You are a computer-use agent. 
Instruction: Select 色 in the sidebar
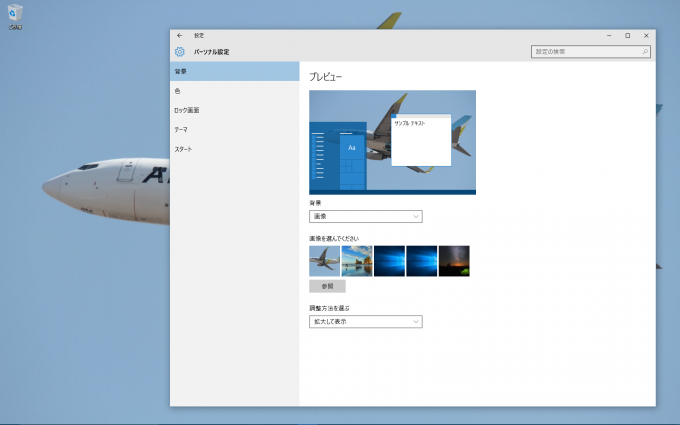235,91
